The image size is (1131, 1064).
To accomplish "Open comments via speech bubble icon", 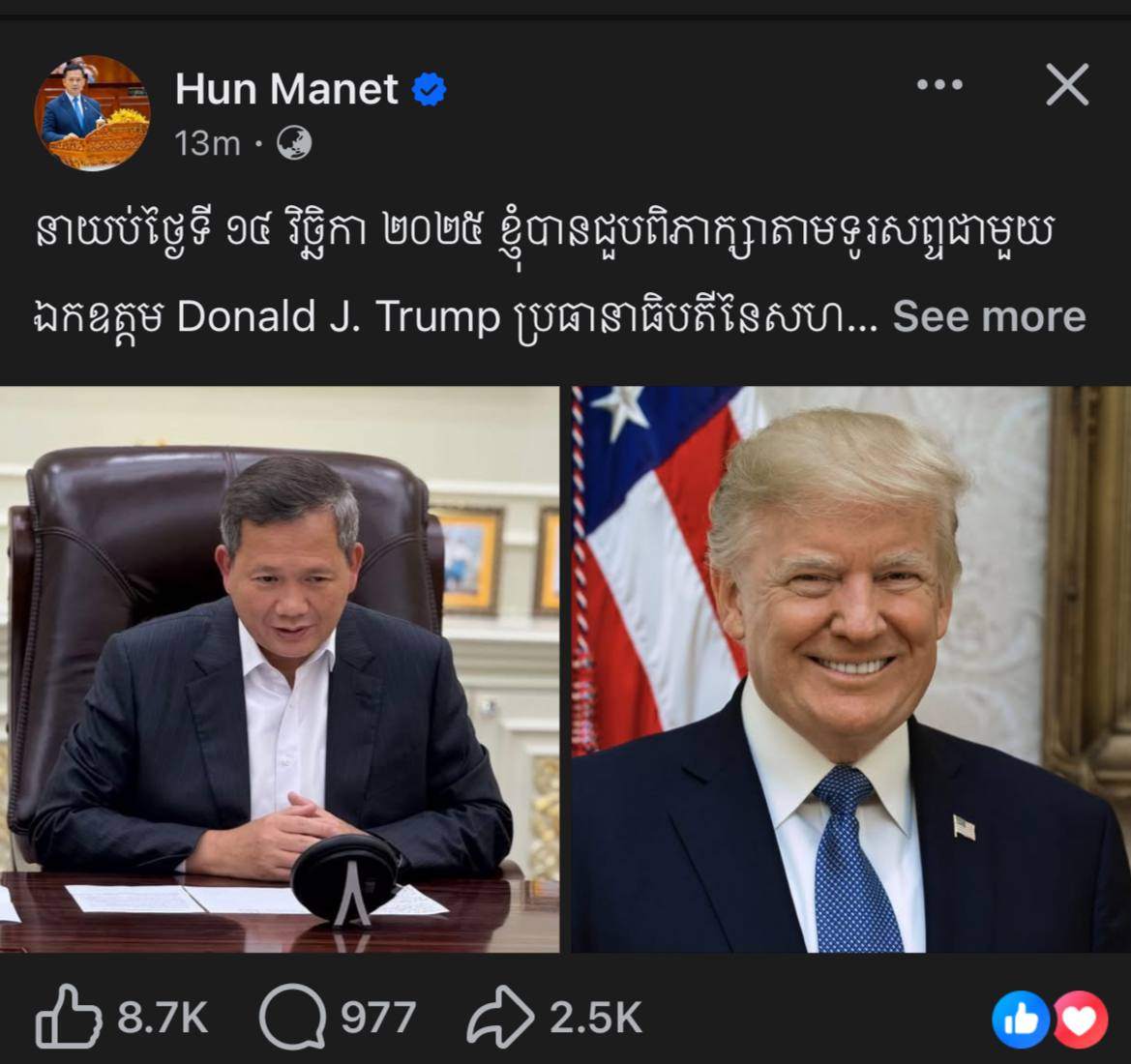I will point(292,1017).
